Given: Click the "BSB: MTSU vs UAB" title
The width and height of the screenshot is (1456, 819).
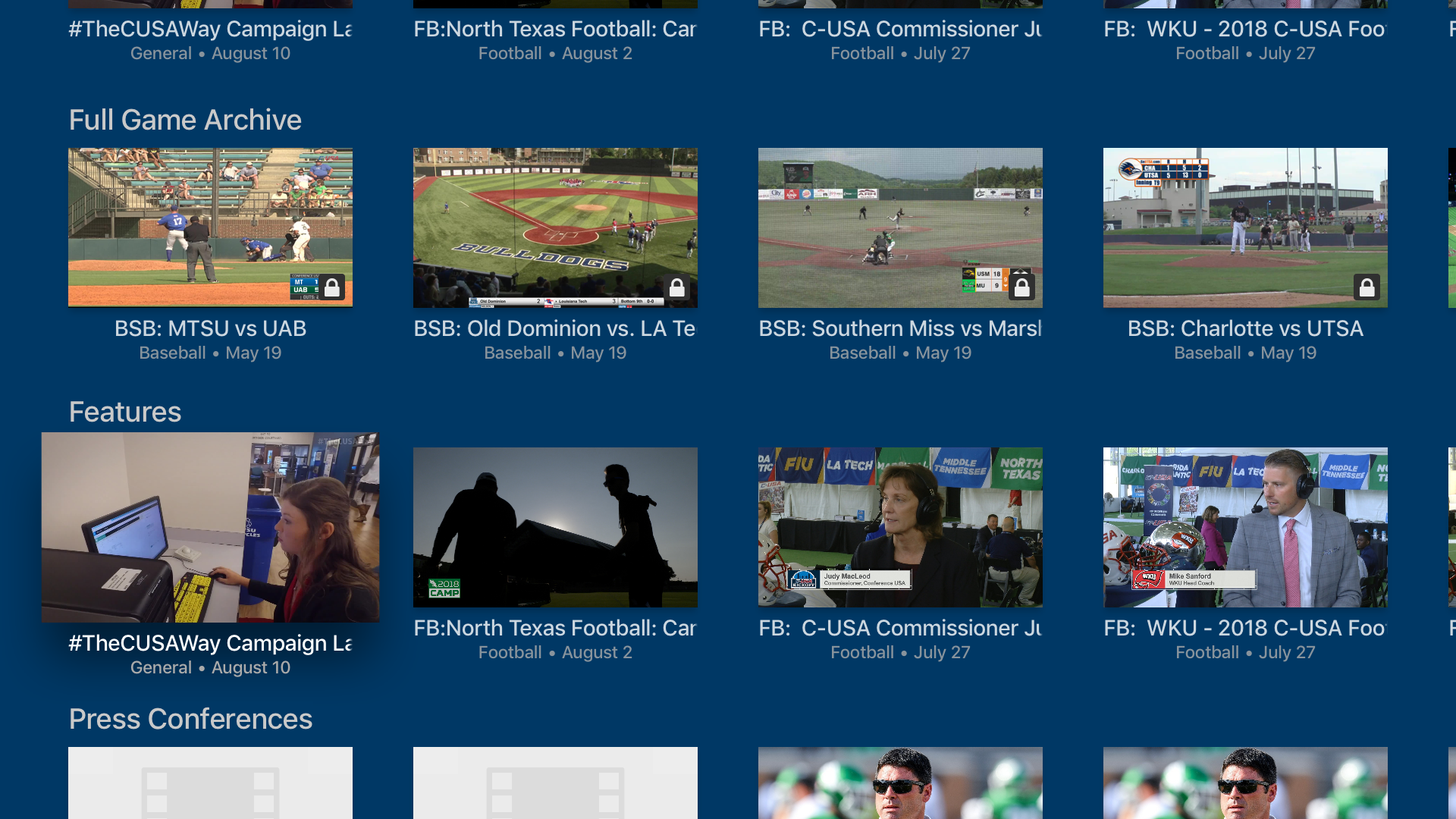Looking at the screenshot, I should point(210,328).
